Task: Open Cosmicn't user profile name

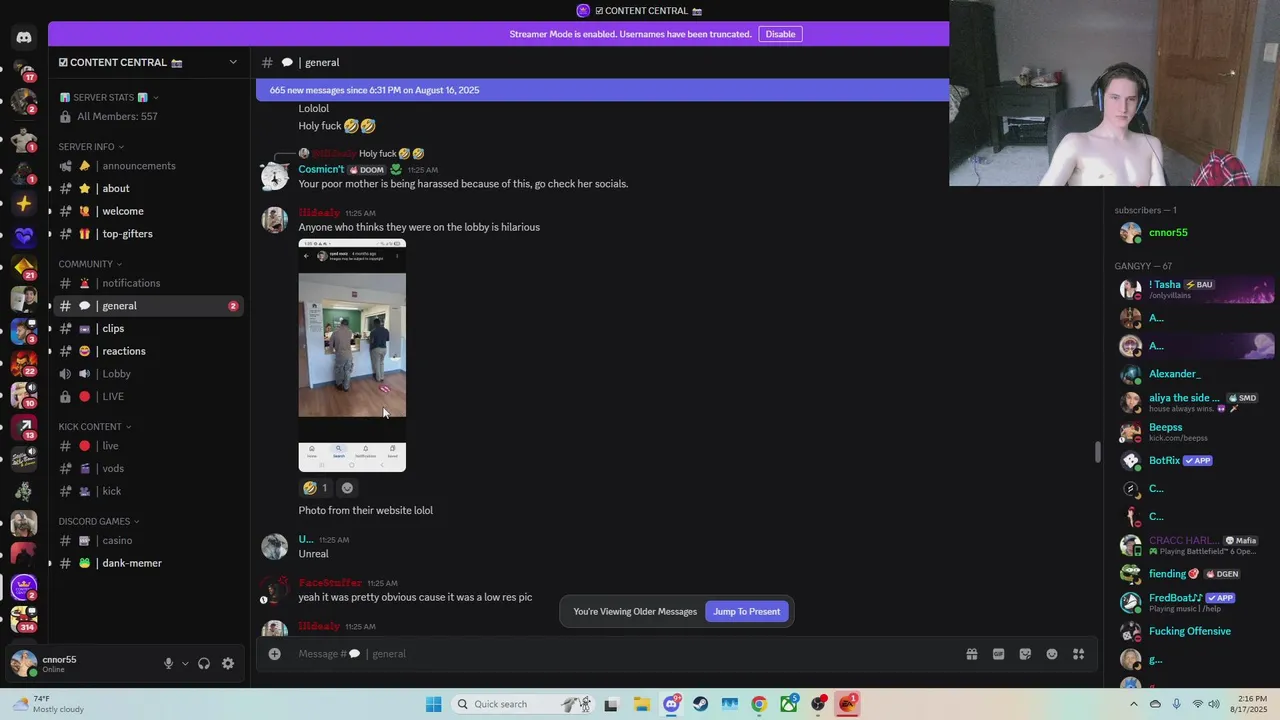Action: (x=321, y=169)
